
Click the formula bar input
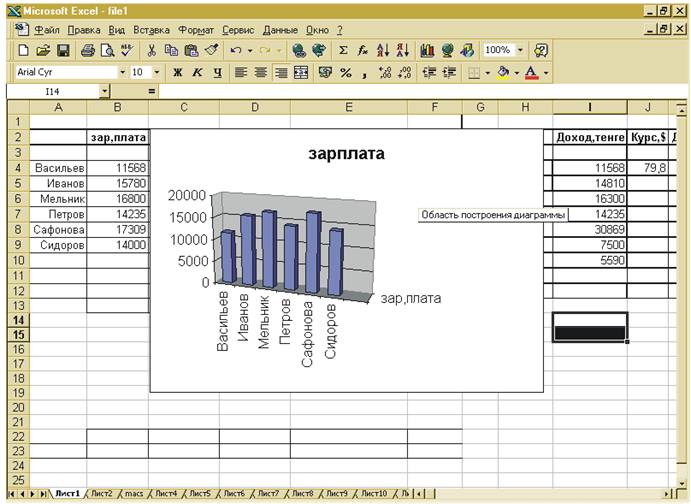[x=422, y=92]
